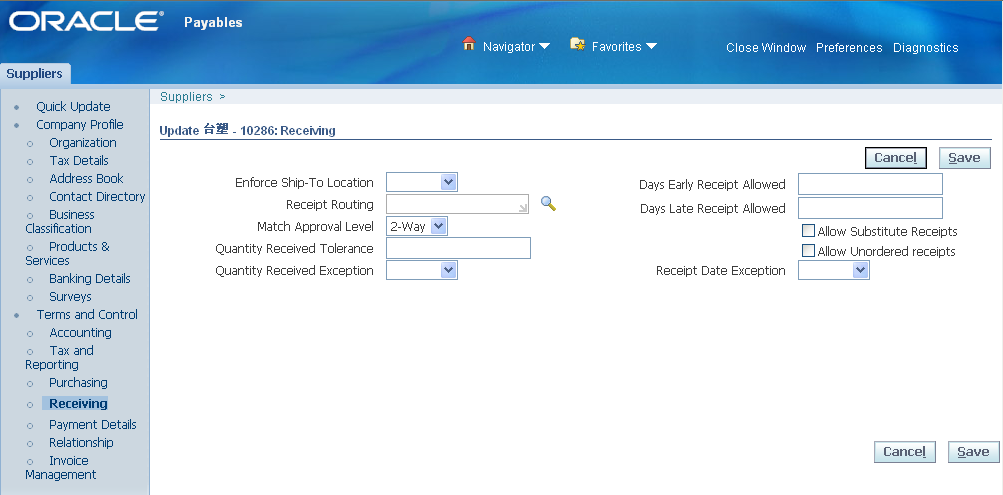Open Purchasing page in sidebar
1003x495 pixels.
click(78, 383)
